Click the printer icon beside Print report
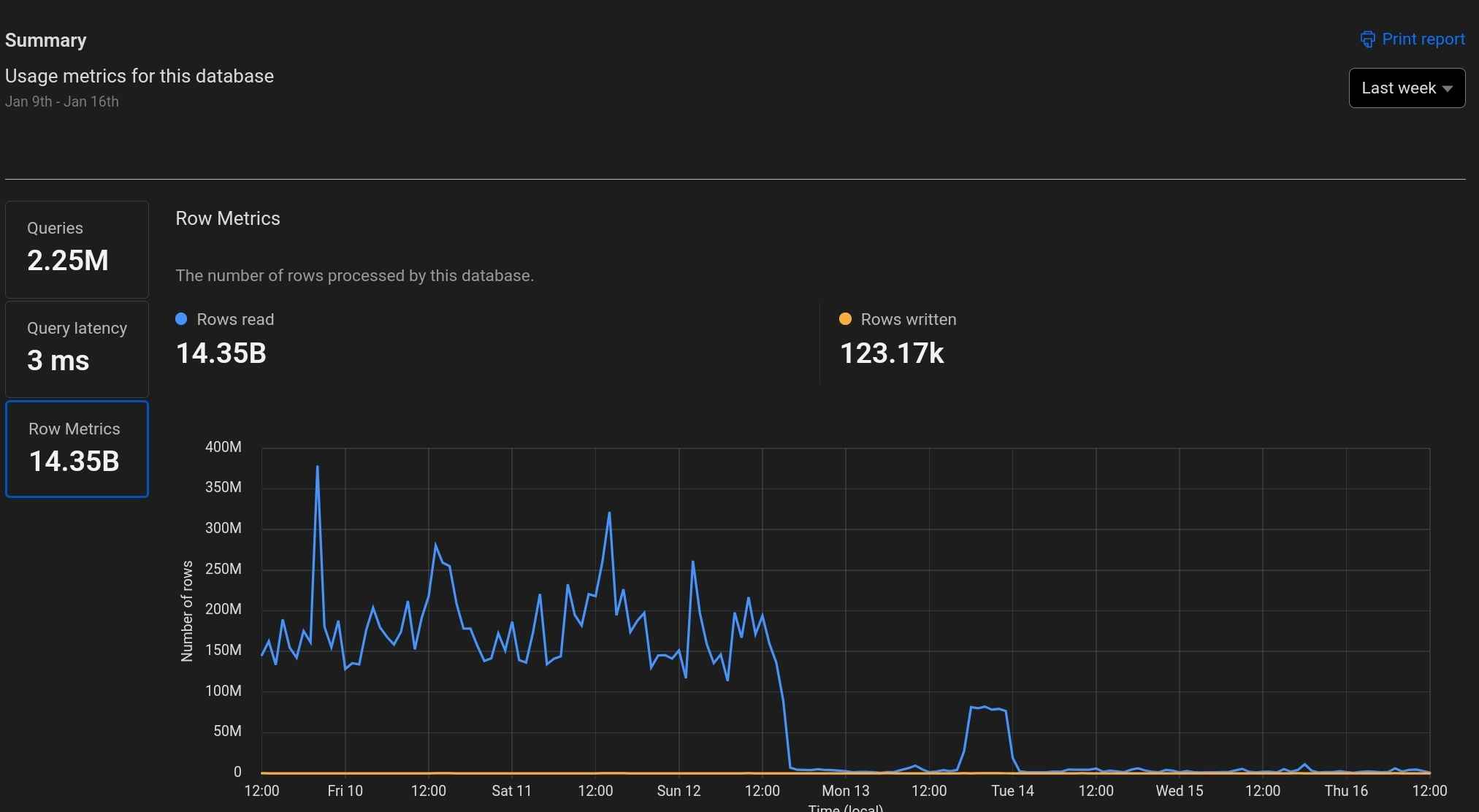This screenshot has height=812, width=1479. pyautogui.click(x=1367, y=39)
